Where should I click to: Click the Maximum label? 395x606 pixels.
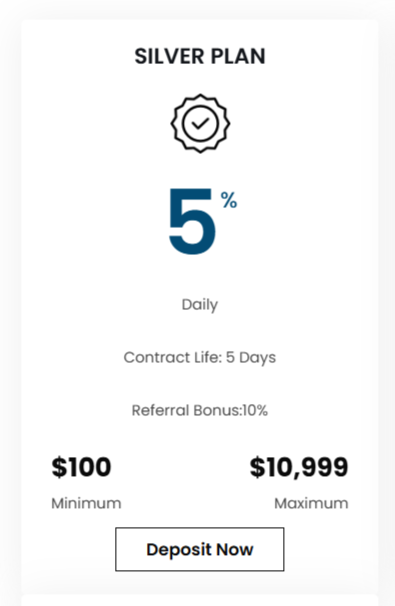311,503
